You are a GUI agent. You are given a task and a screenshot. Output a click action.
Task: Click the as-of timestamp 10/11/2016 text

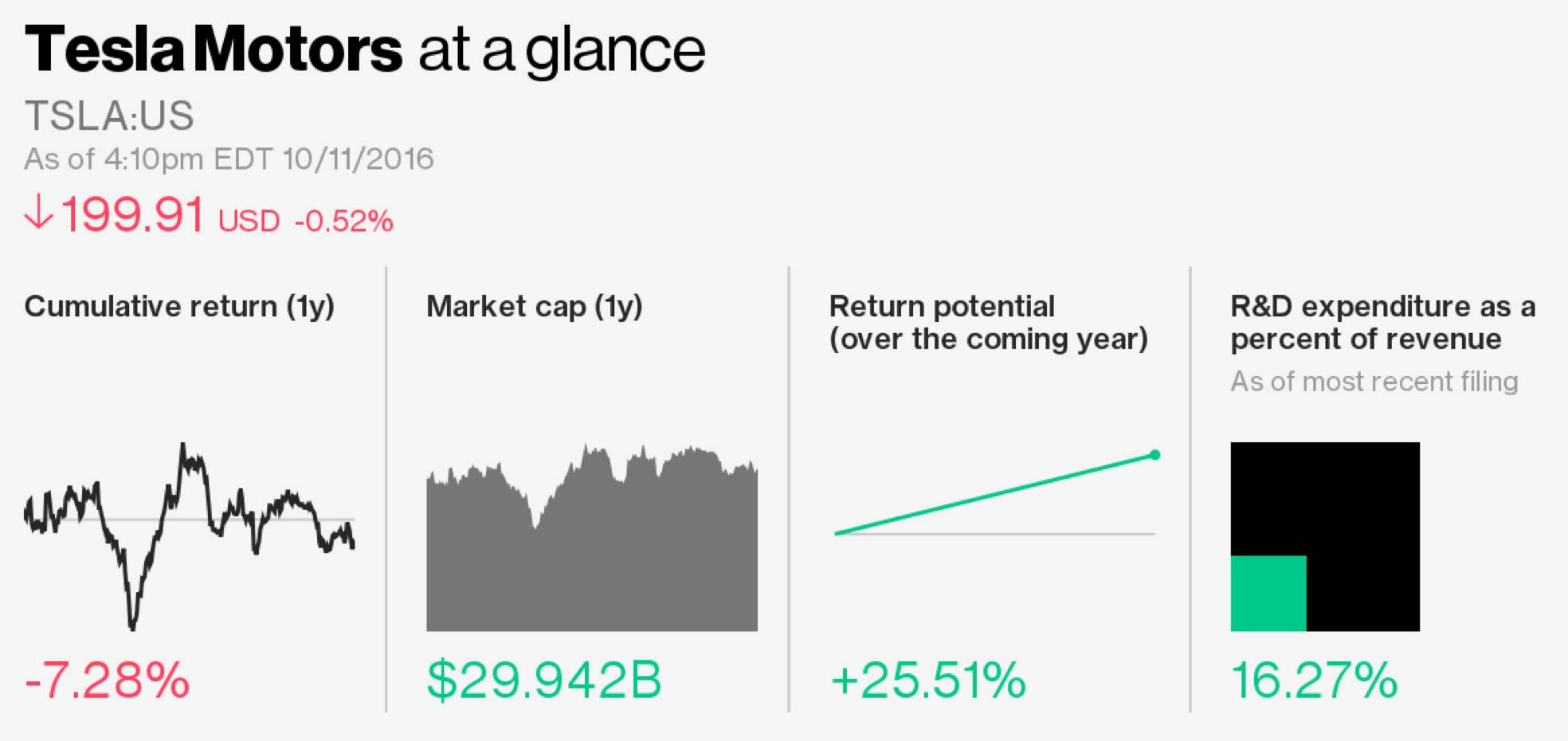(229, 159)
